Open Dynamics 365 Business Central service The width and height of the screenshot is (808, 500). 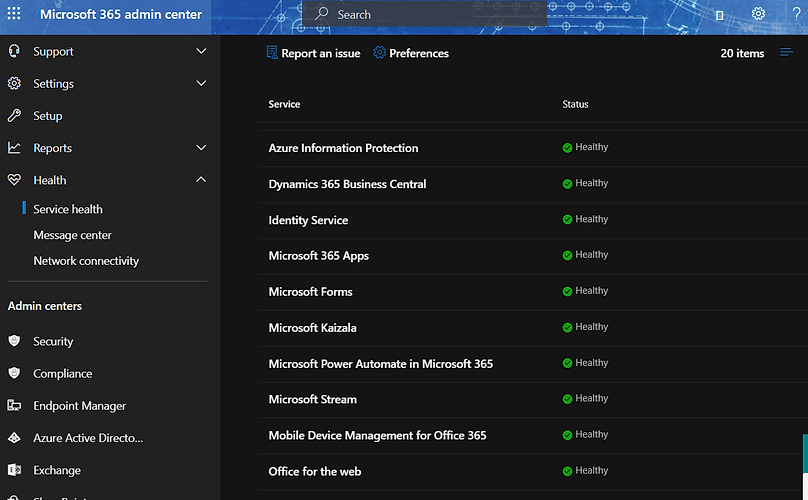tap(347, 184)
